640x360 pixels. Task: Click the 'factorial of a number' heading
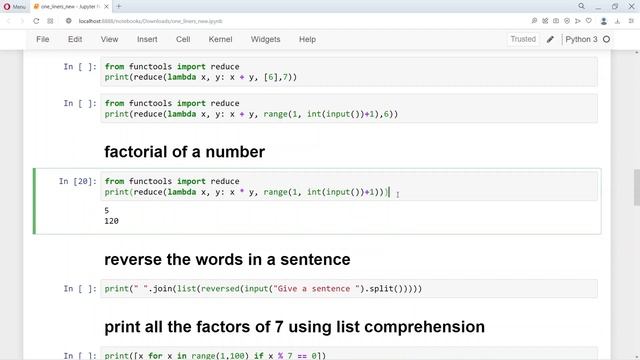point(184,152)
